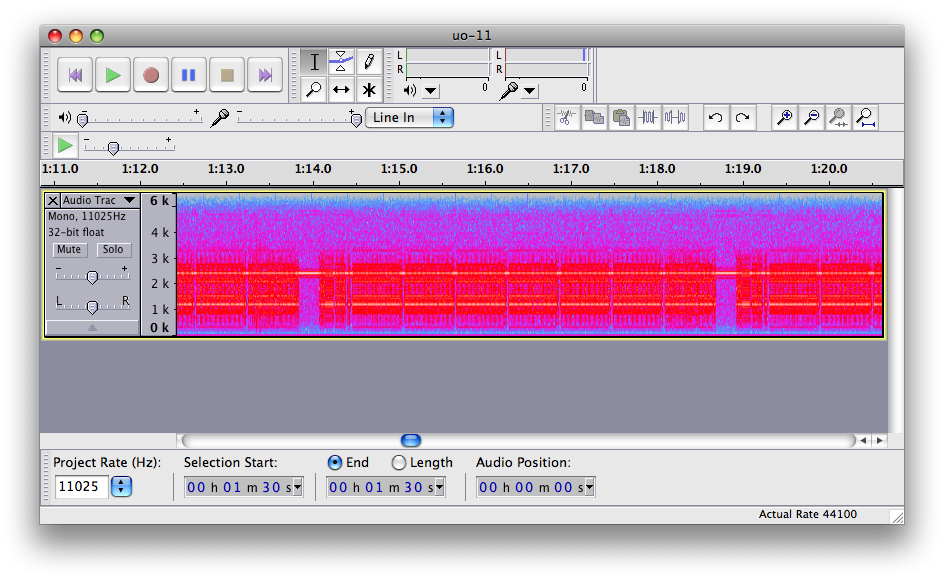This screenshot has width=944, height=579.
Task: Select the Draw pencil tool
Action: 368,61
